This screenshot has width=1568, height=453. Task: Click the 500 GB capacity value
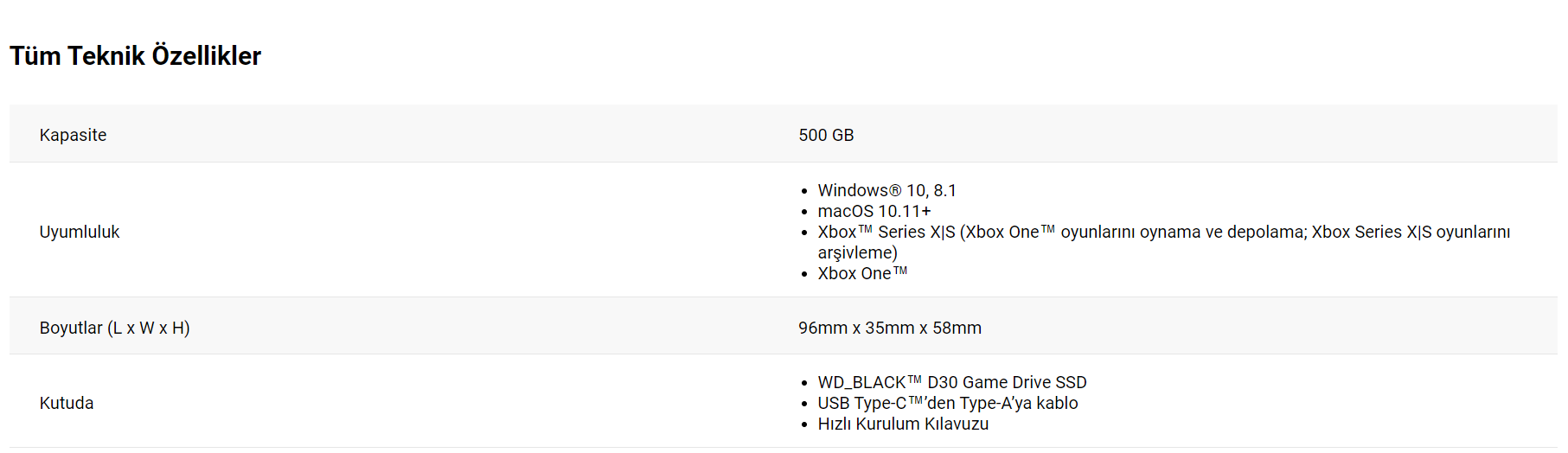(x=826, y=135)
